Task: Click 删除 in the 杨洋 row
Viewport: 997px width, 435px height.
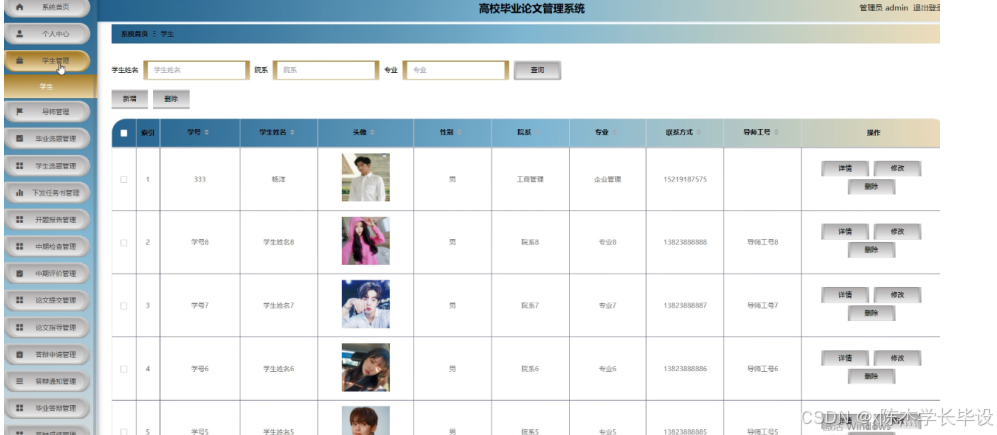Action: tap(871, 187)
